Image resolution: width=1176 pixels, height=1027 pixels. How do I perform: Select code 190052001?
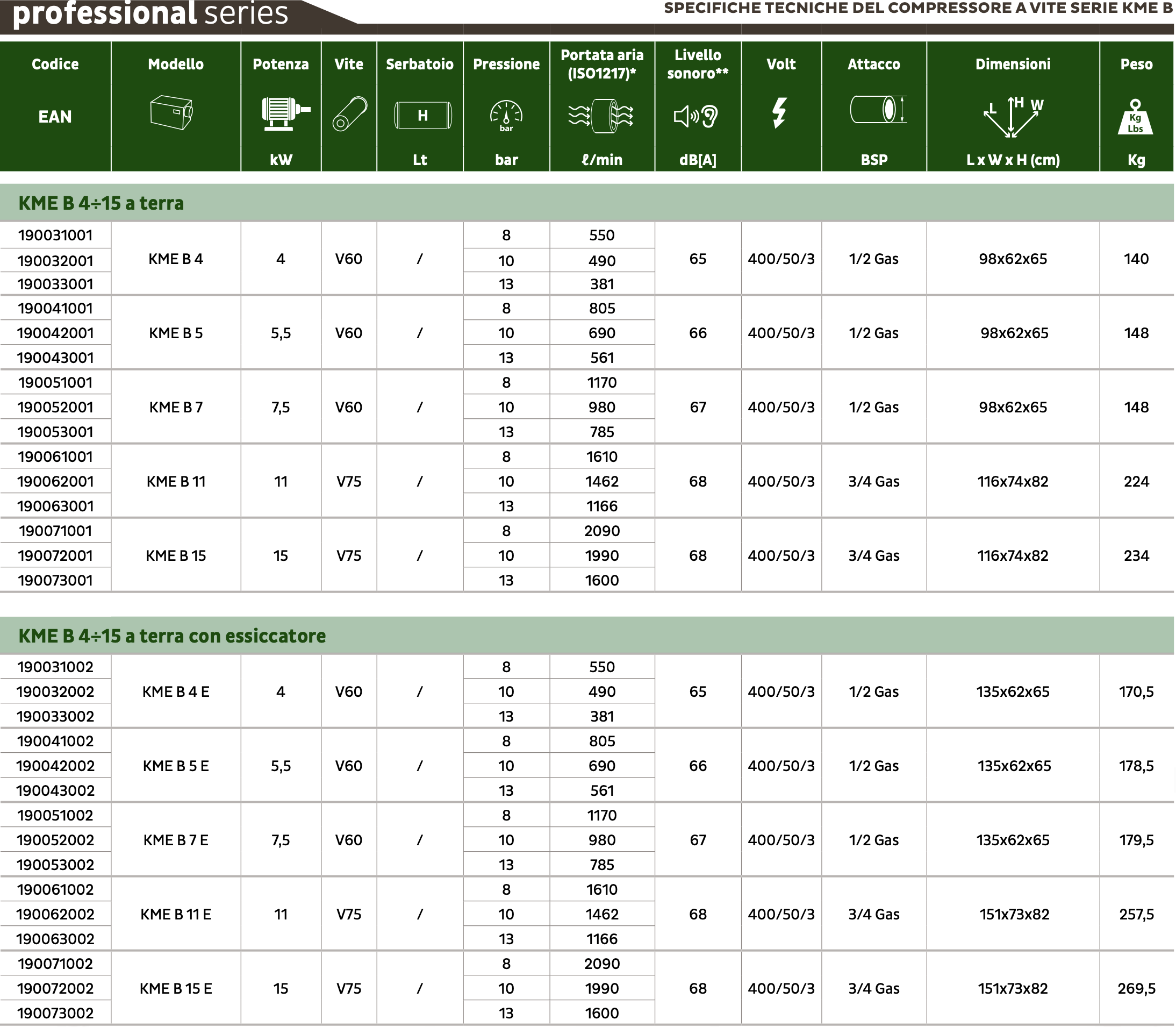point(55,407)
